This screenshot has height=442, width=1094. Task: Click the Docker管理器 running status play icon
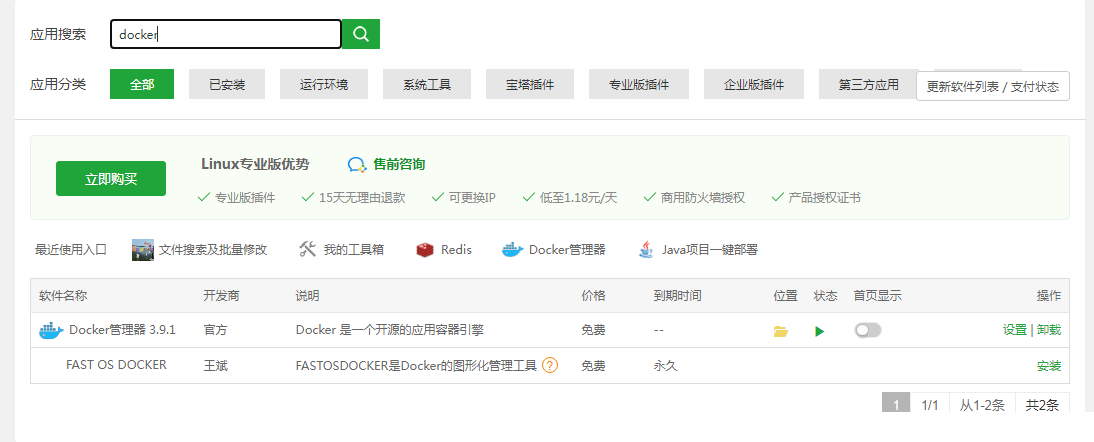tap(820, 332)
